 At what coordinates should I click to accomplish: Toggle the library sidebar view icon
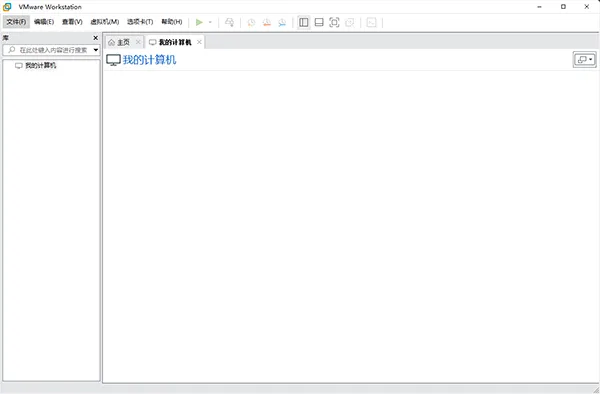303,22
